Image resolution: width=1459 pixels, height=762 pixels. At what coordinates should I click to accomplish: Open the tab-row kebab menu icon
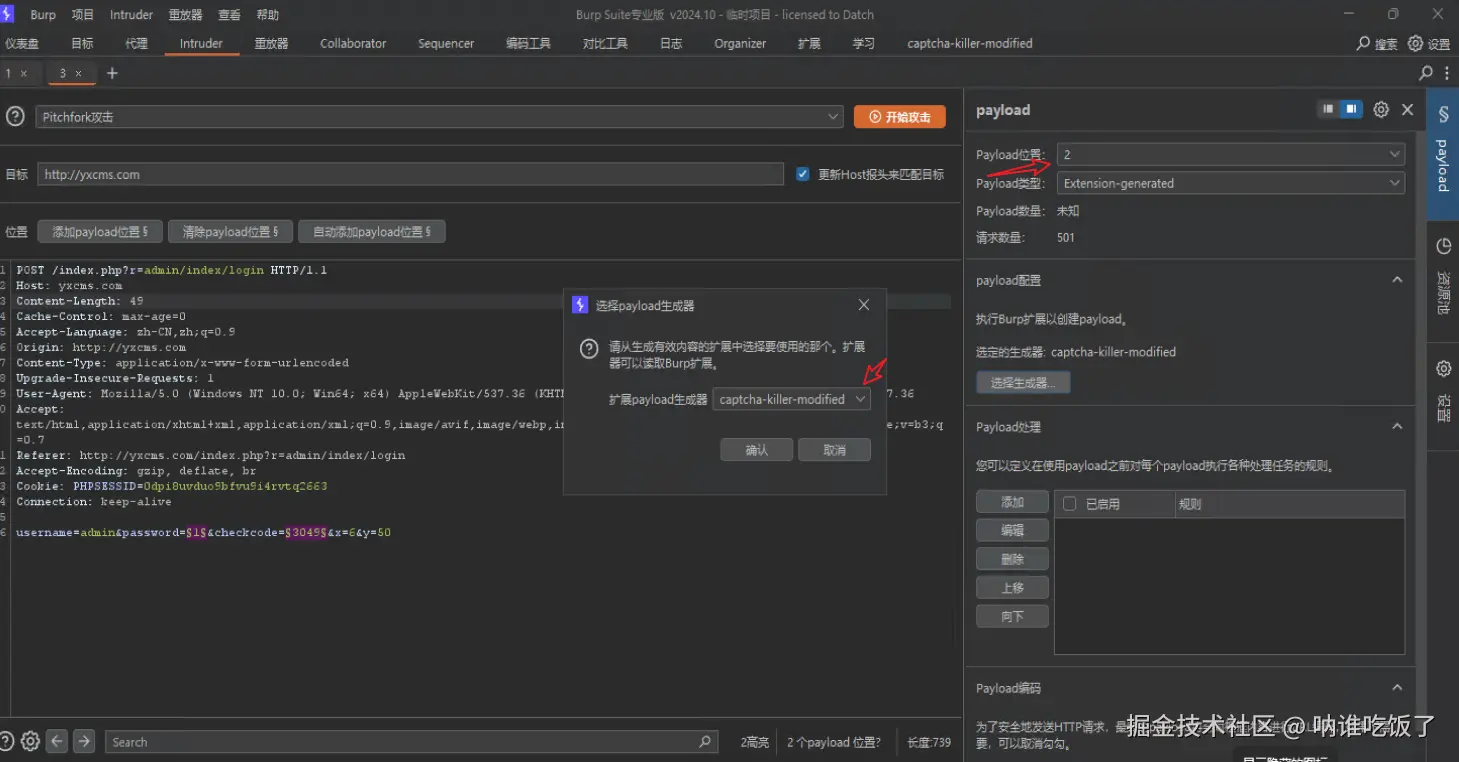(1447, 73)
